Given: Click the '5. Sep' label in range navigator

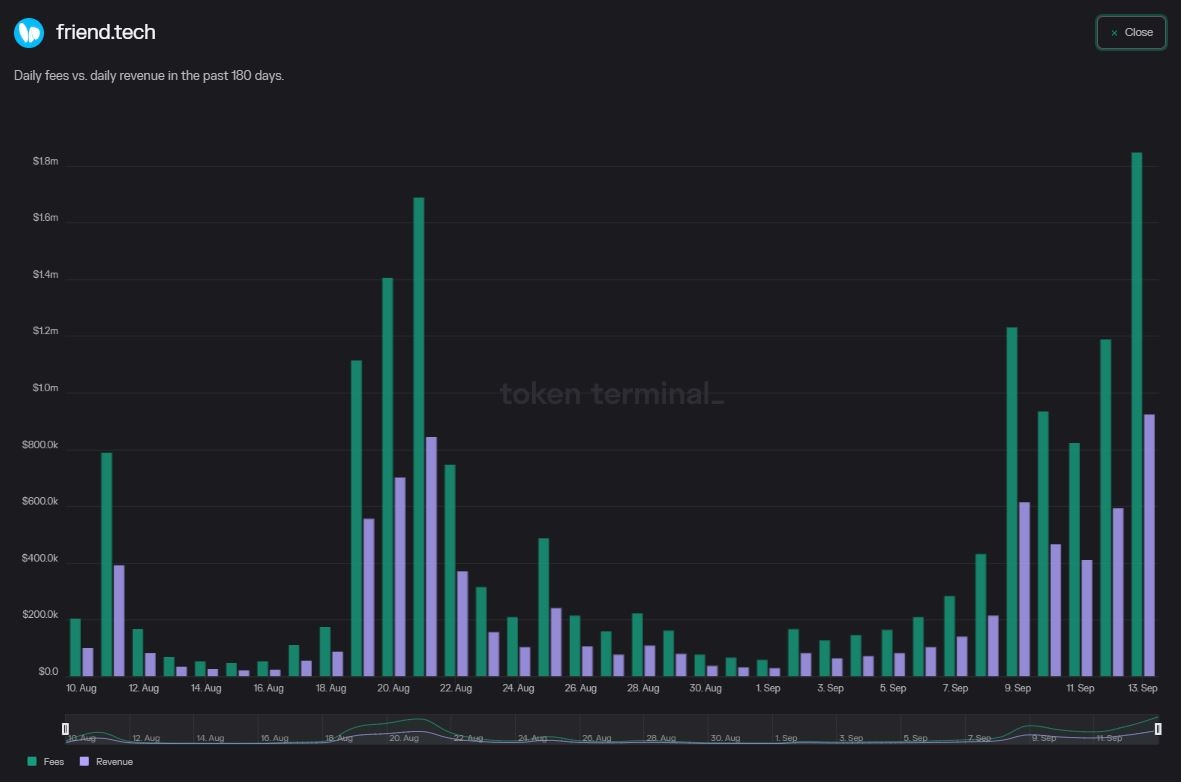Looking at the screenshot, I should tap(915, 738).
